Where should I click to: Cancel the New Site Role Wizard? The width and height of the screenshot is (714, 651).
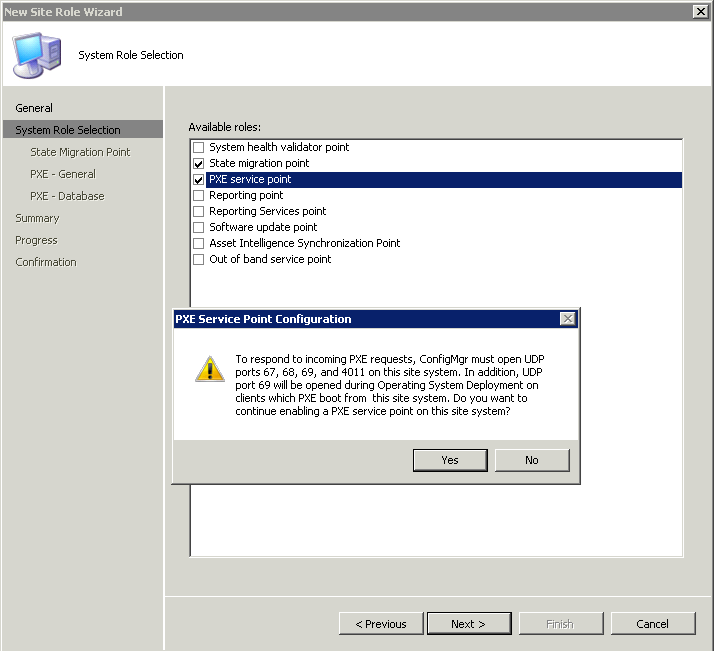pos(653,624)
